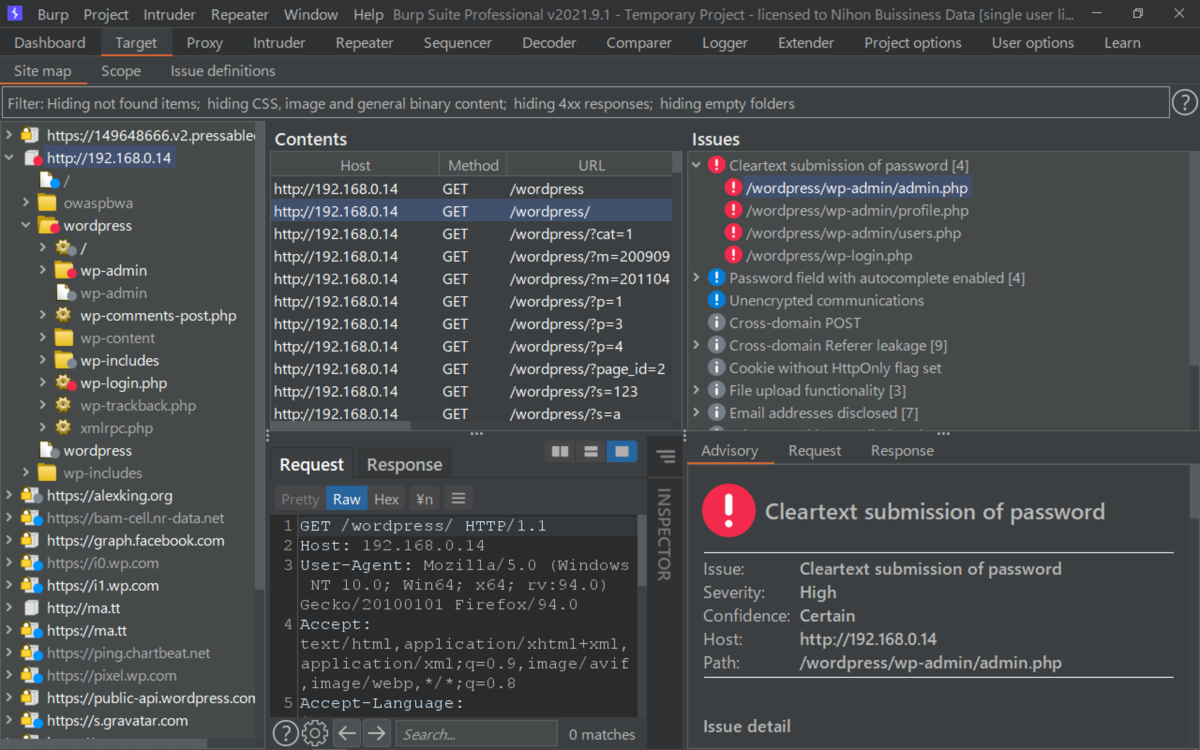Screen dimensions: 1200x750
Task: Expand File upload functionality issues
Action: (x=697, y=390)
